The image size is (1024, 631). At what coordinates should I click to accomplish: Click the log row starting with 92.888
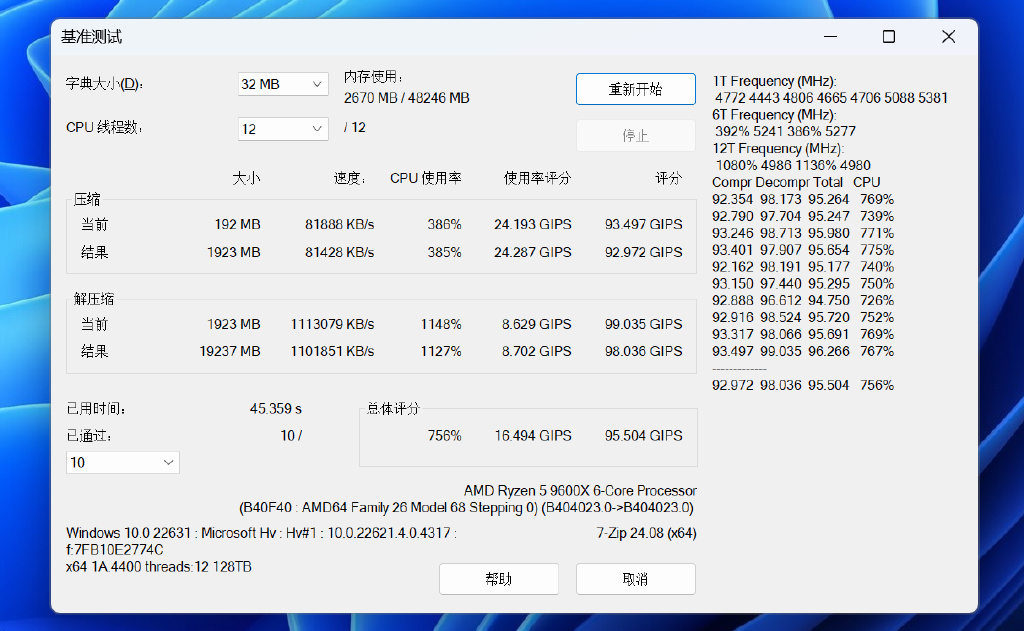(x=803, y=300)
